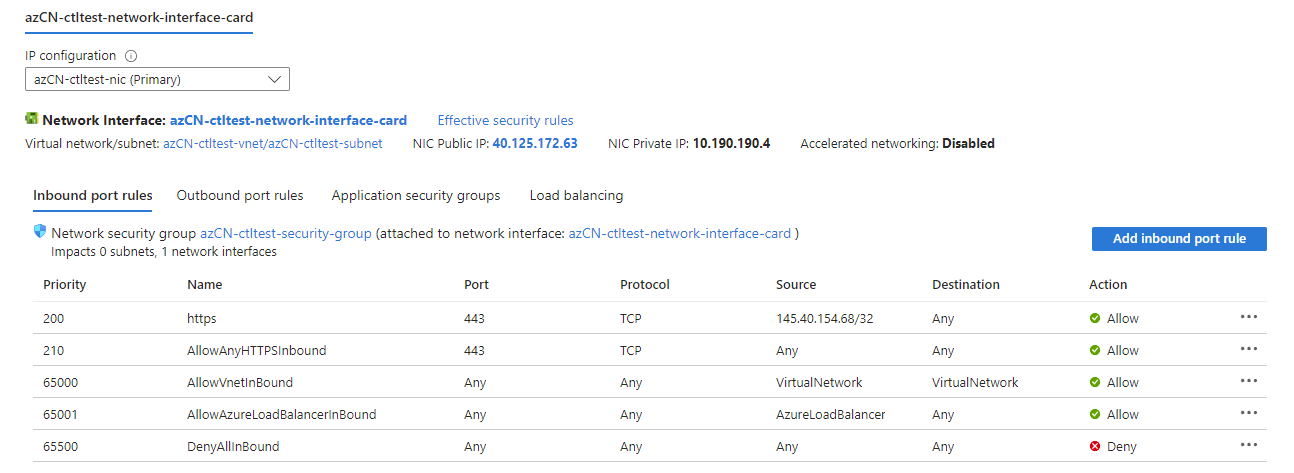Image resolution: width=1294 pixels, height=473 pixels.
Task: Click the azCN-ctltest-network-interface-card top tab
Action: 139,16
